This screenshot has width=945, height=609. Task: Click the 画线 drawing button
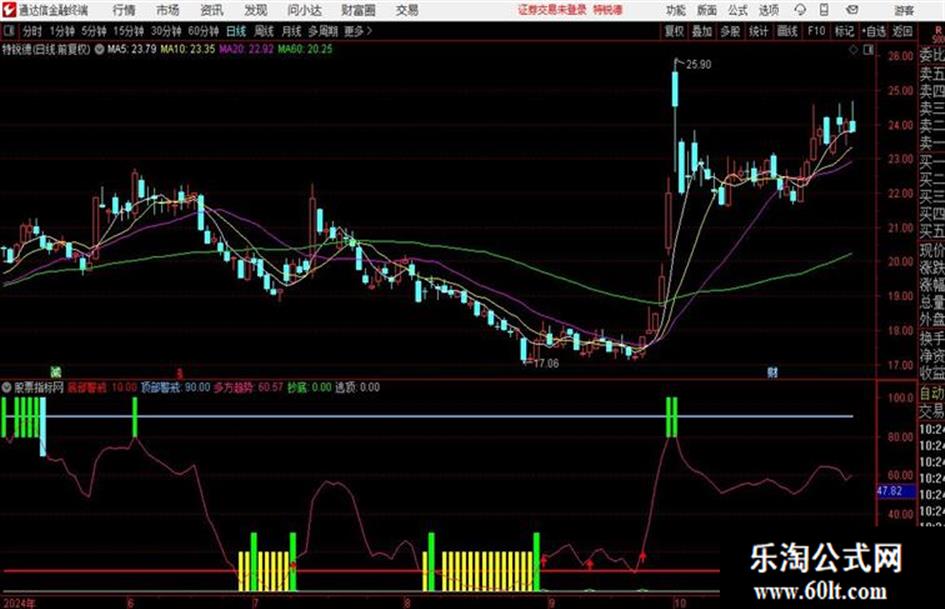[787, 31]
